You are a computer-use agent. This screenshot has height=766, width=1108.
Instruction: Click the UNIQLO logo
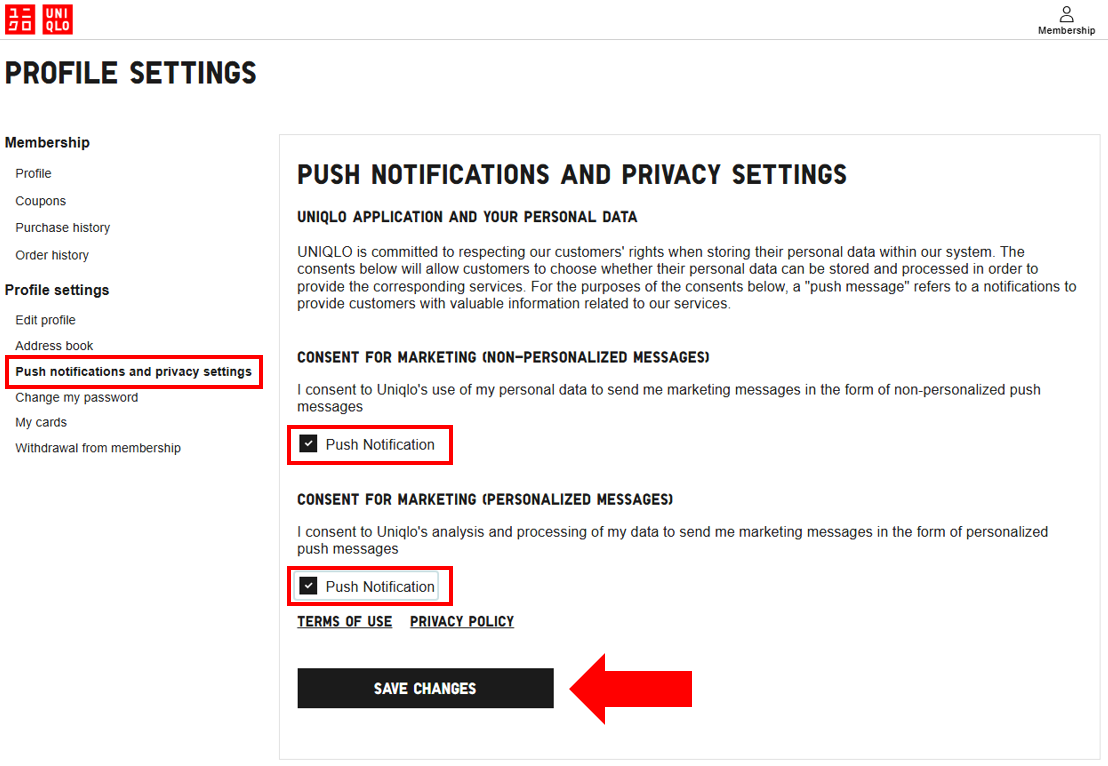click(39, 19)
